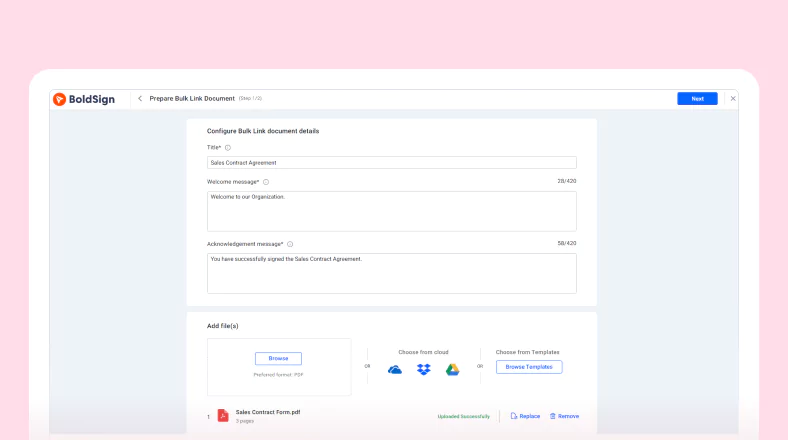This screenshot has height=440, width=788.
Task: Click the Choose from Templates label
Action: click(x=527, y=352)
